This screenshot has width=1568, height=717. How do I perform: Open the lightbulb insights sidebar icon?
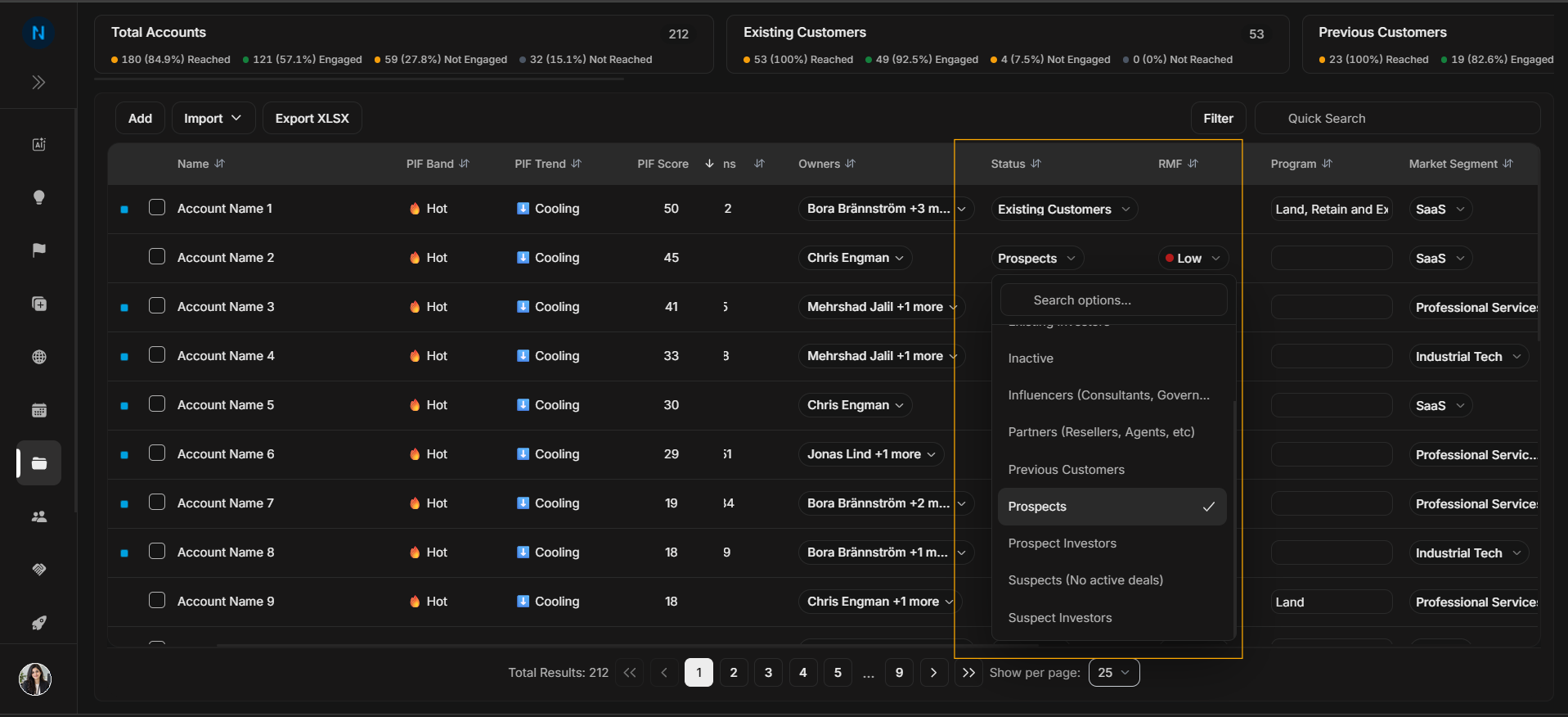38,197
